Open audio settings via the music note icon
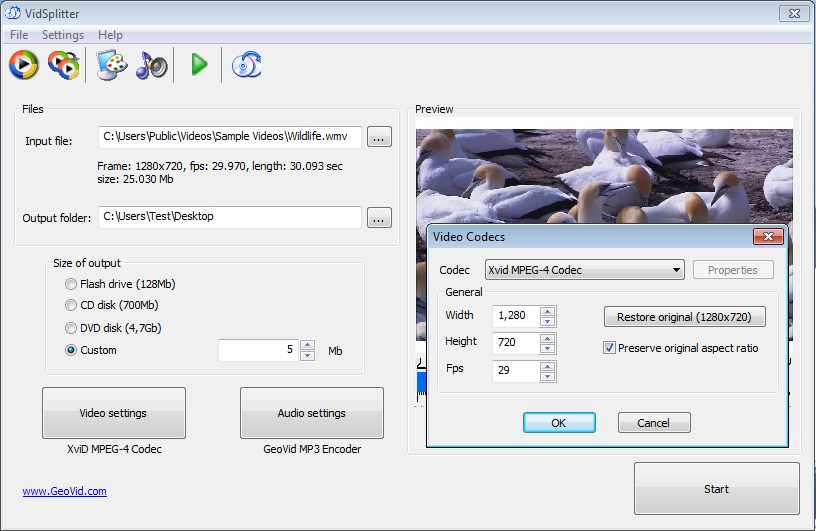The image size is (816, 531). 152,65
